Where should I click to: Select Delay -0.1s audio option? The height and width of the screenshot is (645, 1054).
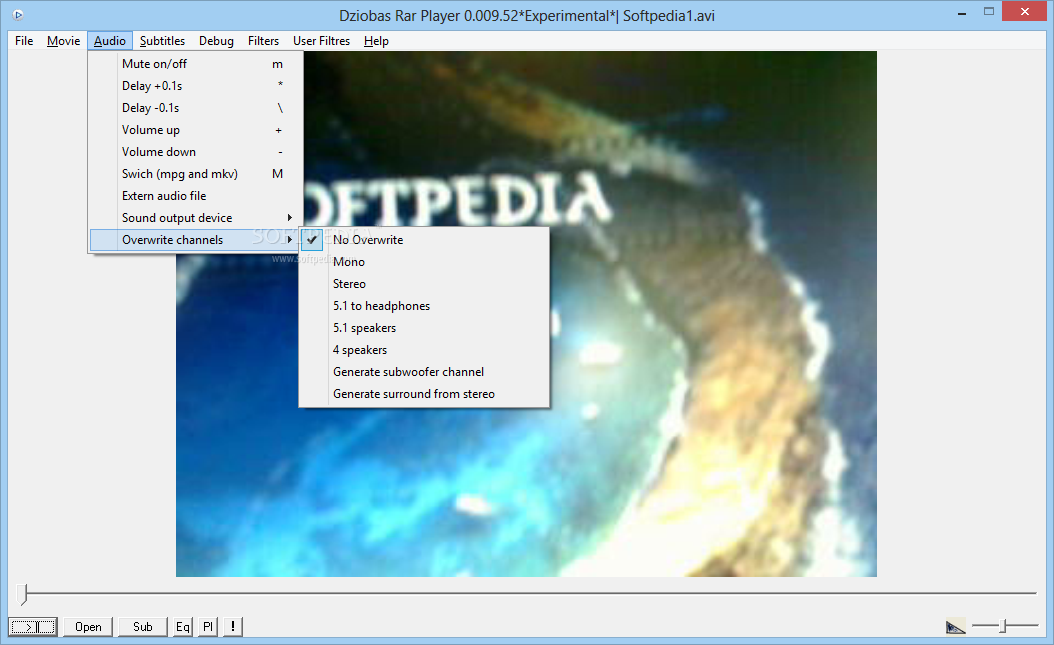click(196, 108)
